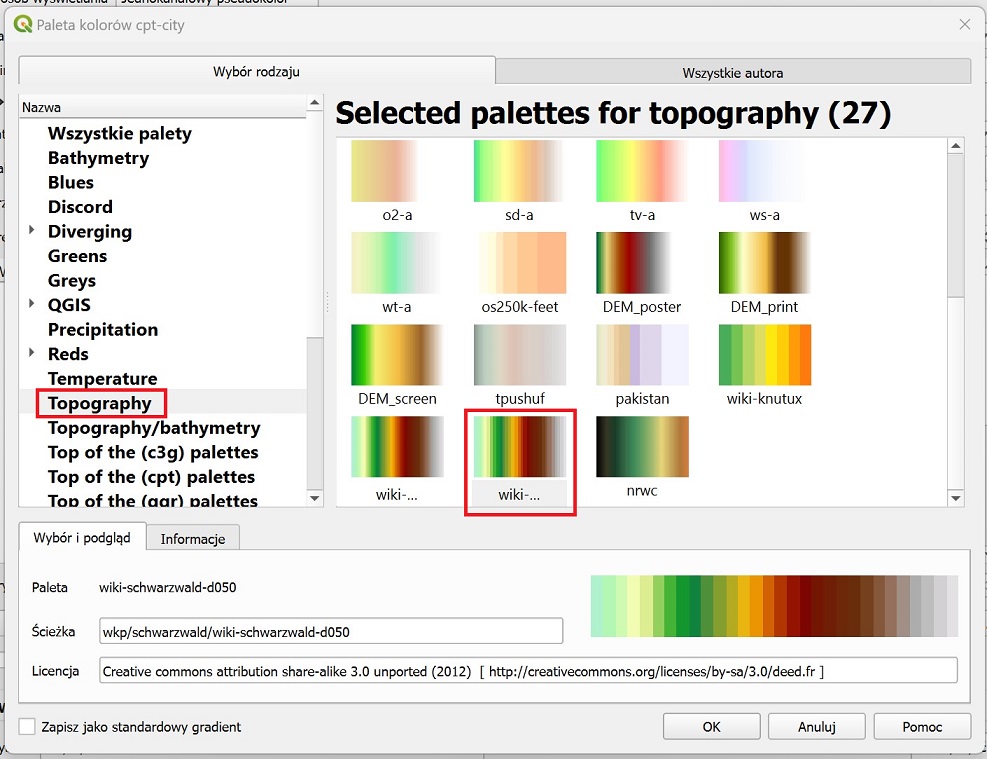Click palette name 'wiki-schwarzwald-d050' text
Image resolution: width=987 pixels, height=759 pixels.
tap(167, 588)
